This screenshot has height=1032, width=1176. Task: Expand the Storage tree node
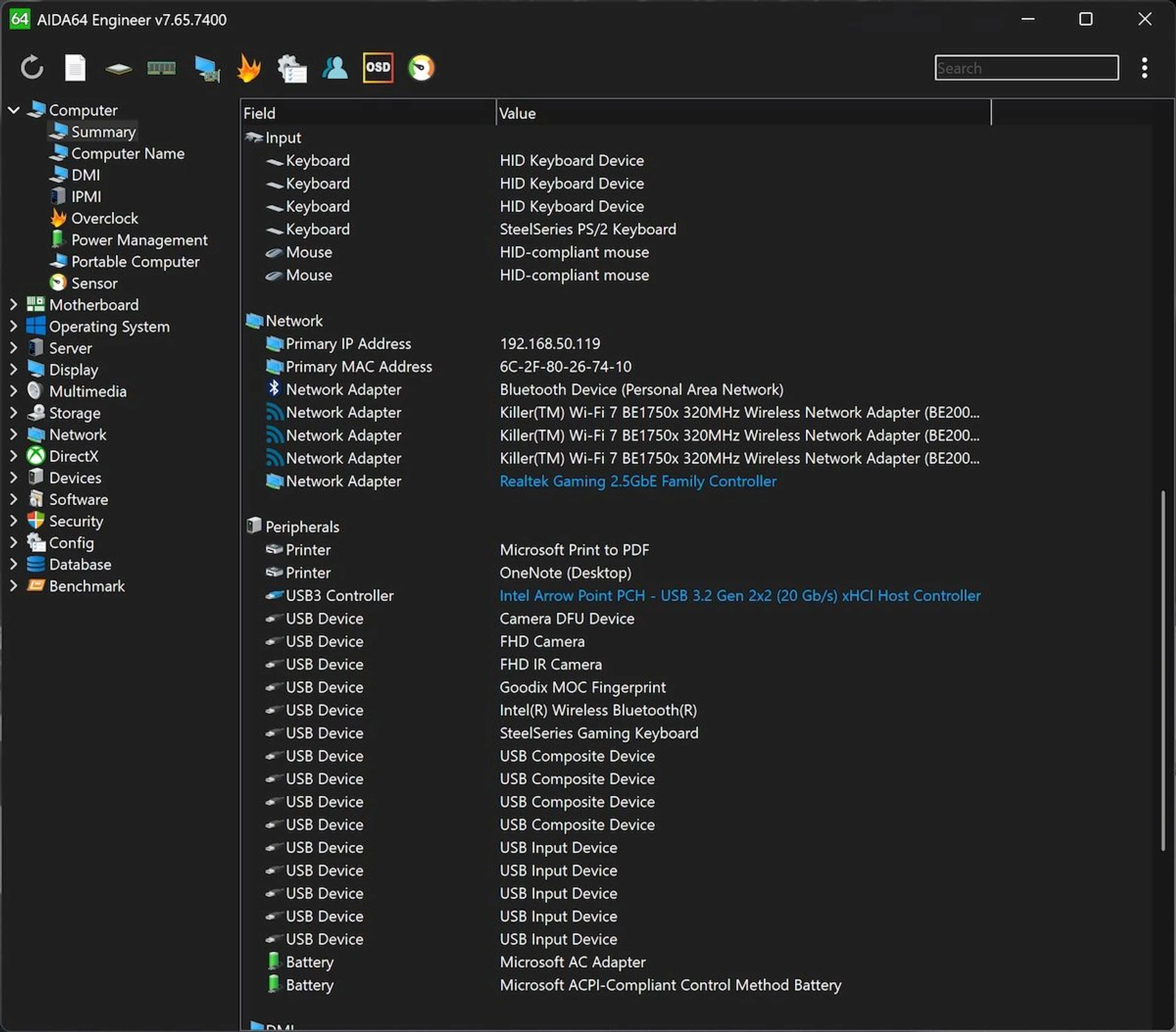click(13, 413)
